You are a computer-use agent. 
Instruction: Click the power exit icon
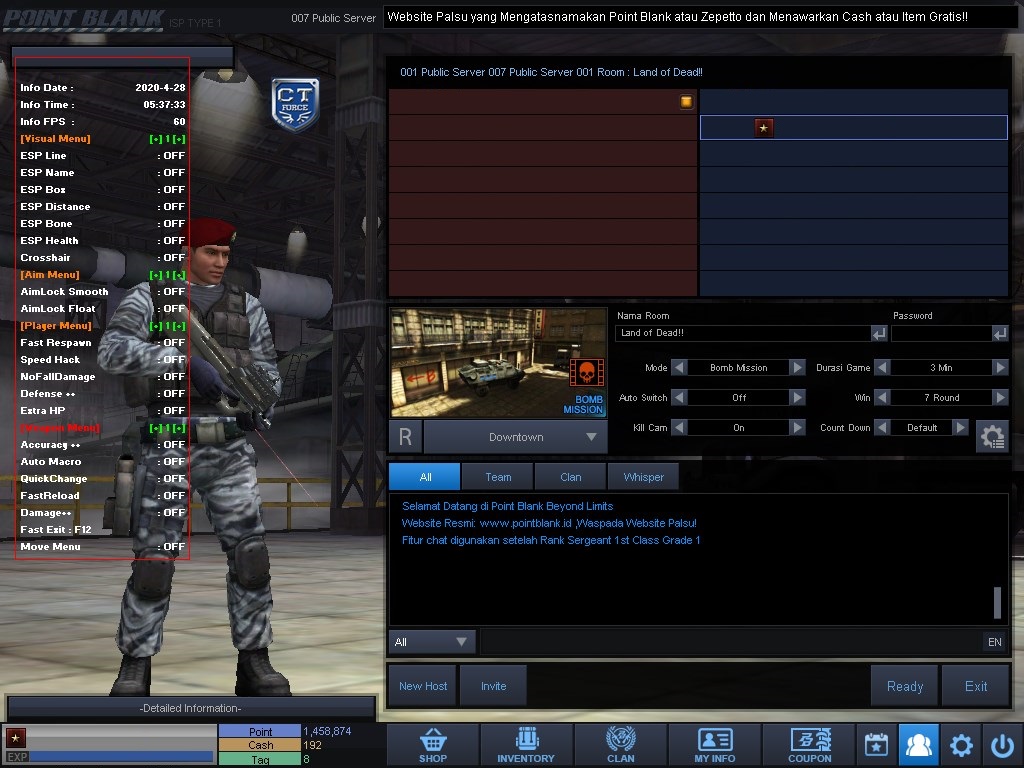pyautogui.click(x=1002, y=744)
